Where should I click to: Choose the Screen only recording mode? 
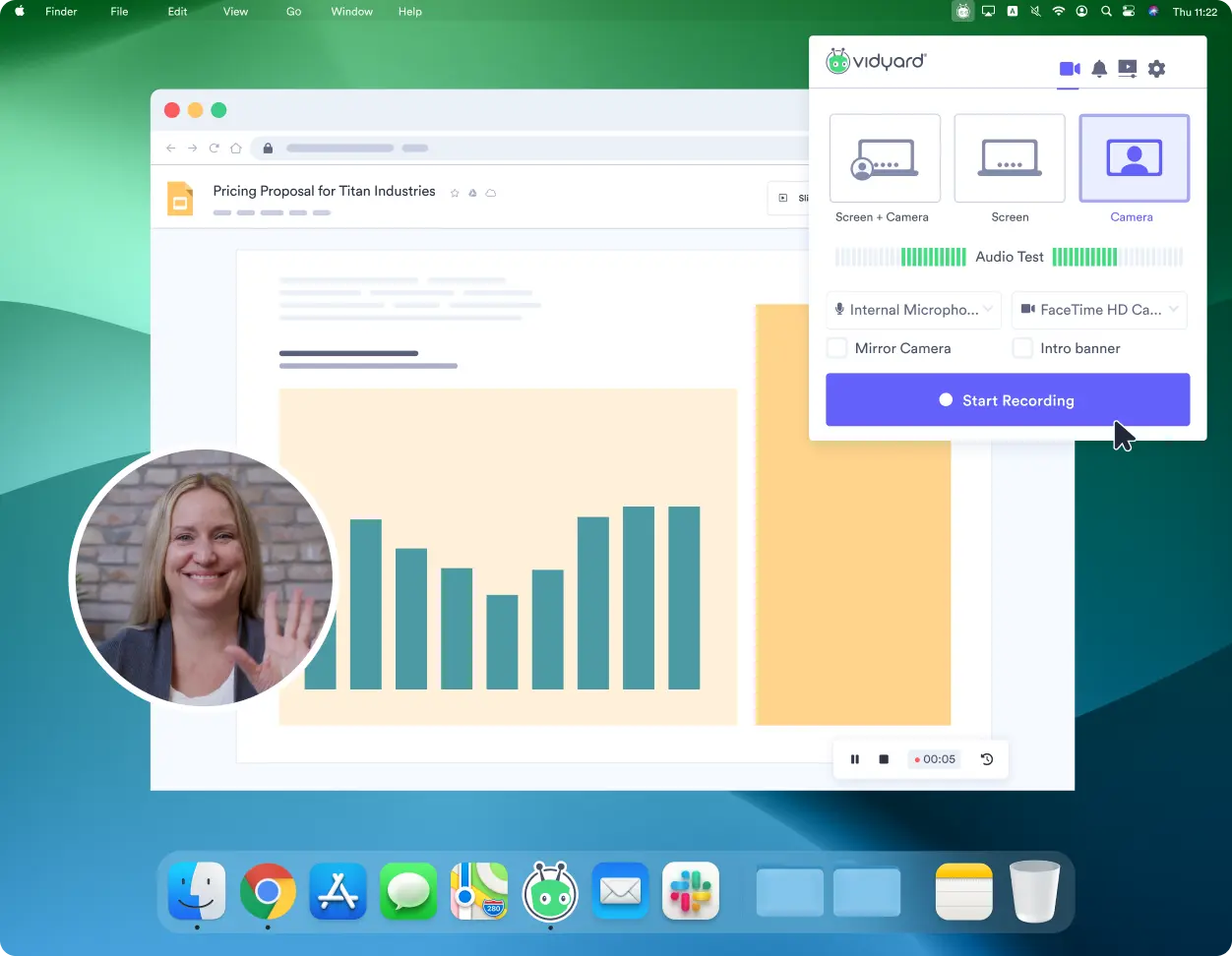1010,159
